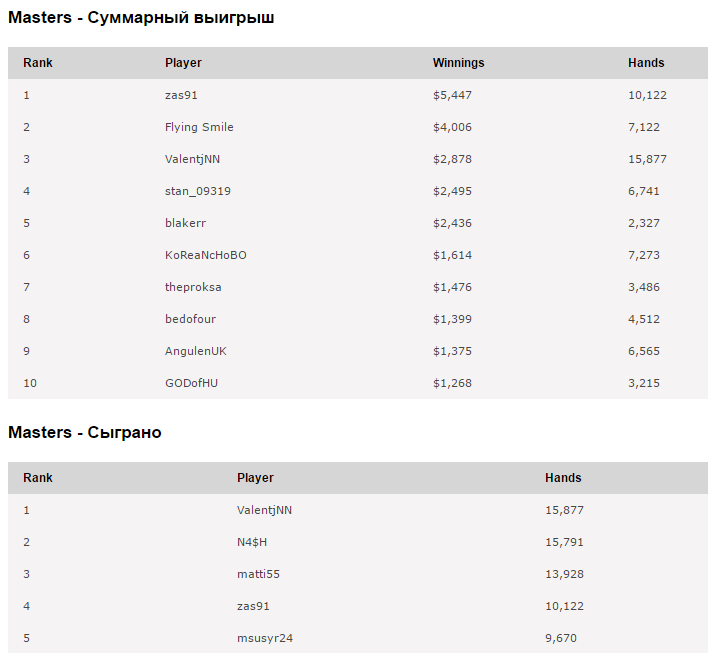Click KoReaNcHoBO player name
Screen dimensions: 708x653
(205, 255)
